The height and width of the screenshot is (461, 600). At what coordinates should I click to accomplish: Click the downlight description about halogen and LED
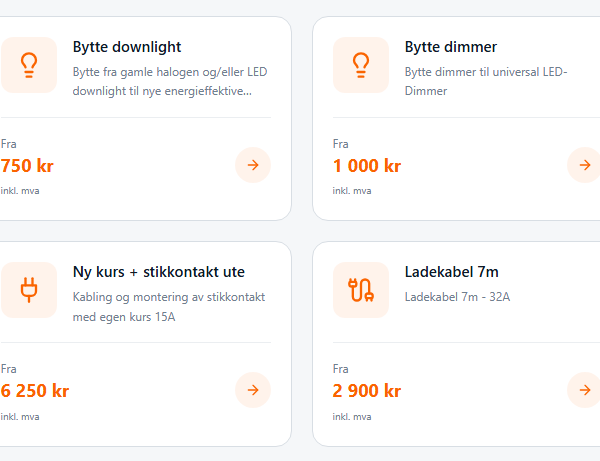[170, 81]
